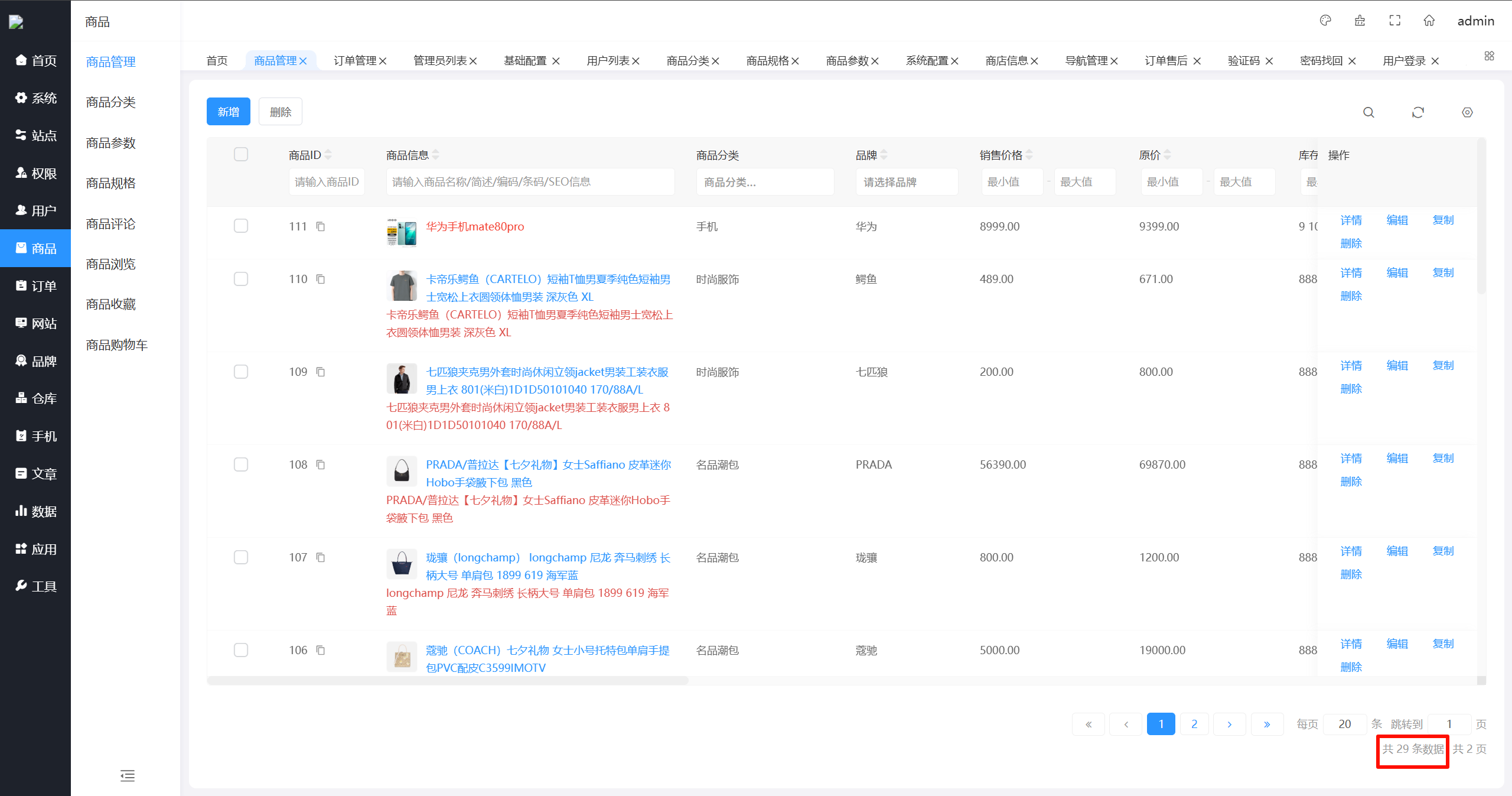This screenshot has width=1512, height=796.
Task: Open the 订单 sidebar section
Action: (x=35, y=286)
